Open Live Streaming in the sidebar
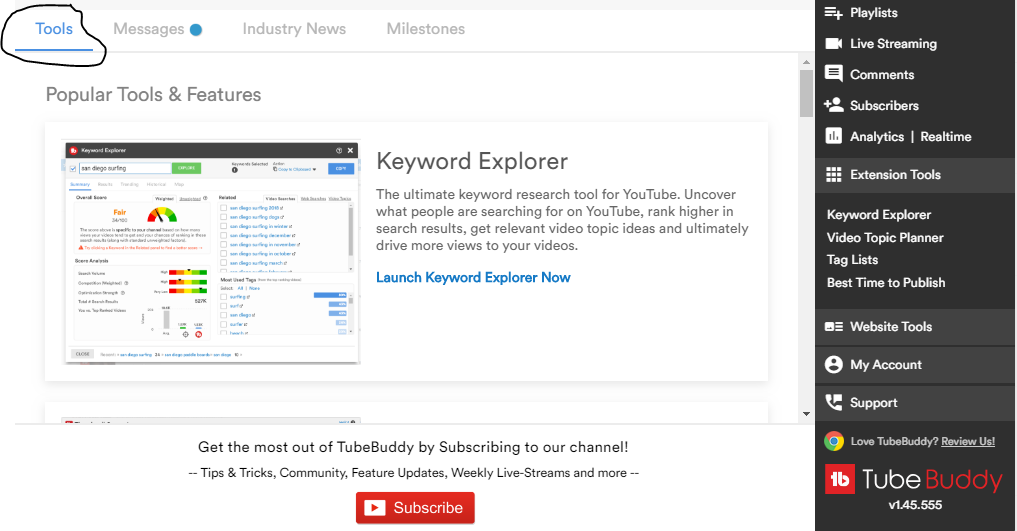 pyautogui.click(x=893, y=43)
